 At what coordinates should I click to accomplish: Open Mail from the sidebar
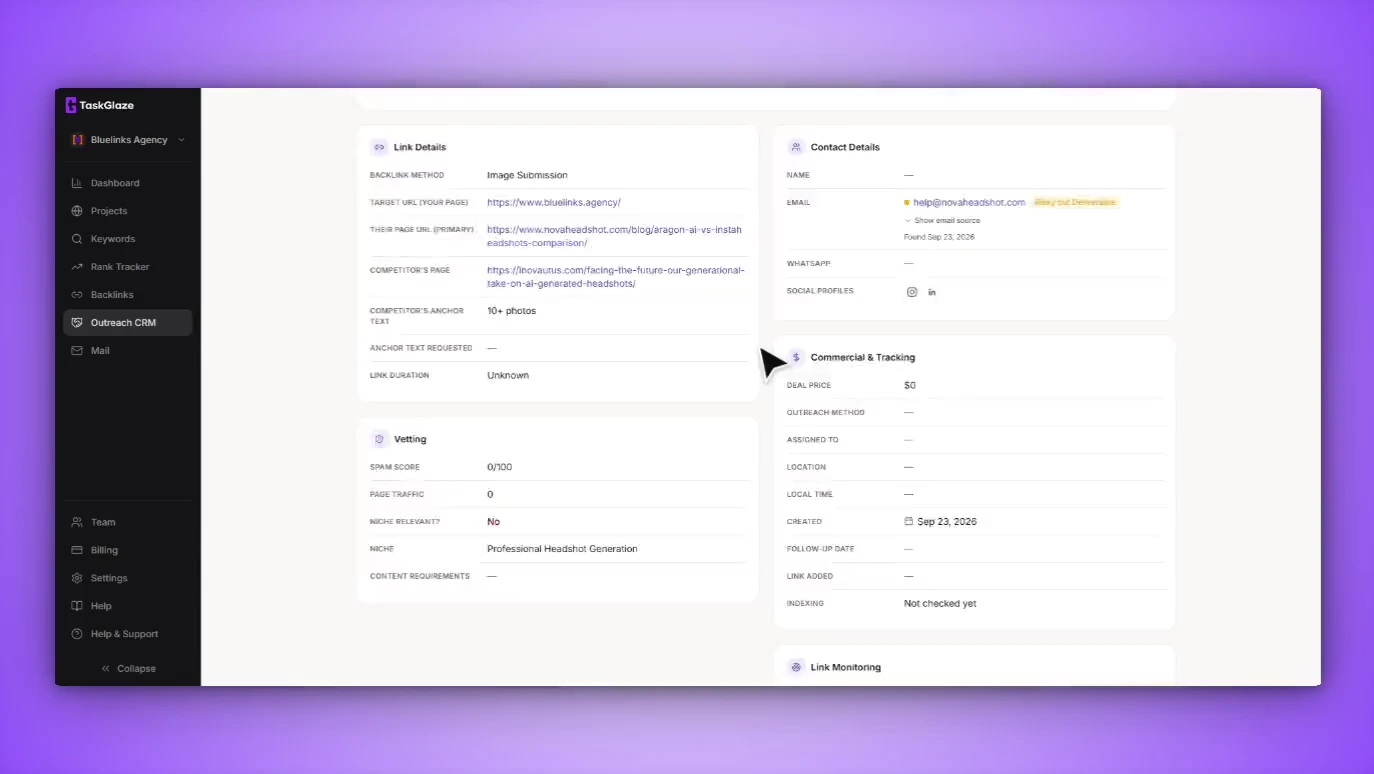click(127, 351)
